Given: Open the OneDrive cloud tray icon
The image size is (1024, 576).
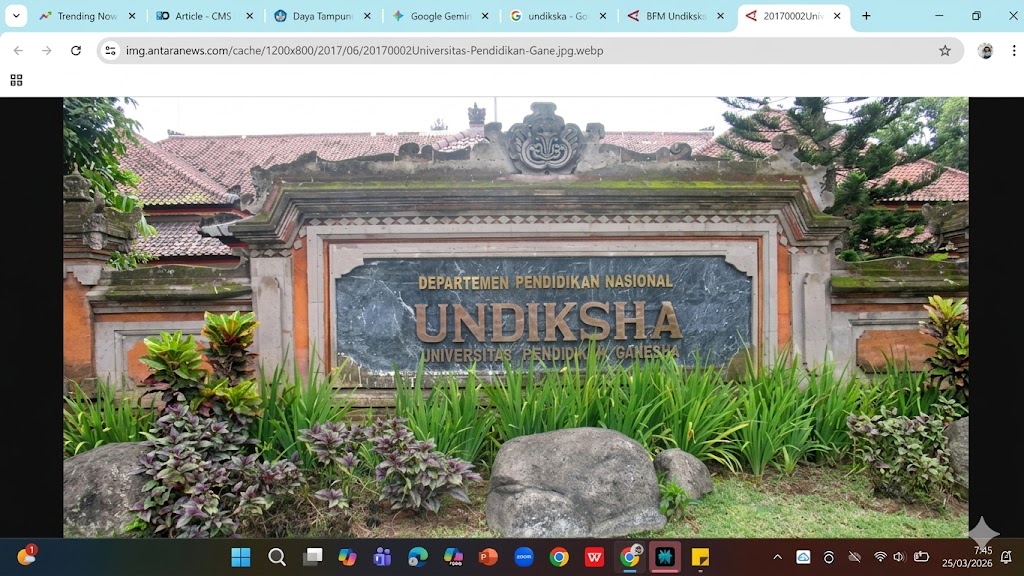Looking at the screenshot, I should pos(803,557).
